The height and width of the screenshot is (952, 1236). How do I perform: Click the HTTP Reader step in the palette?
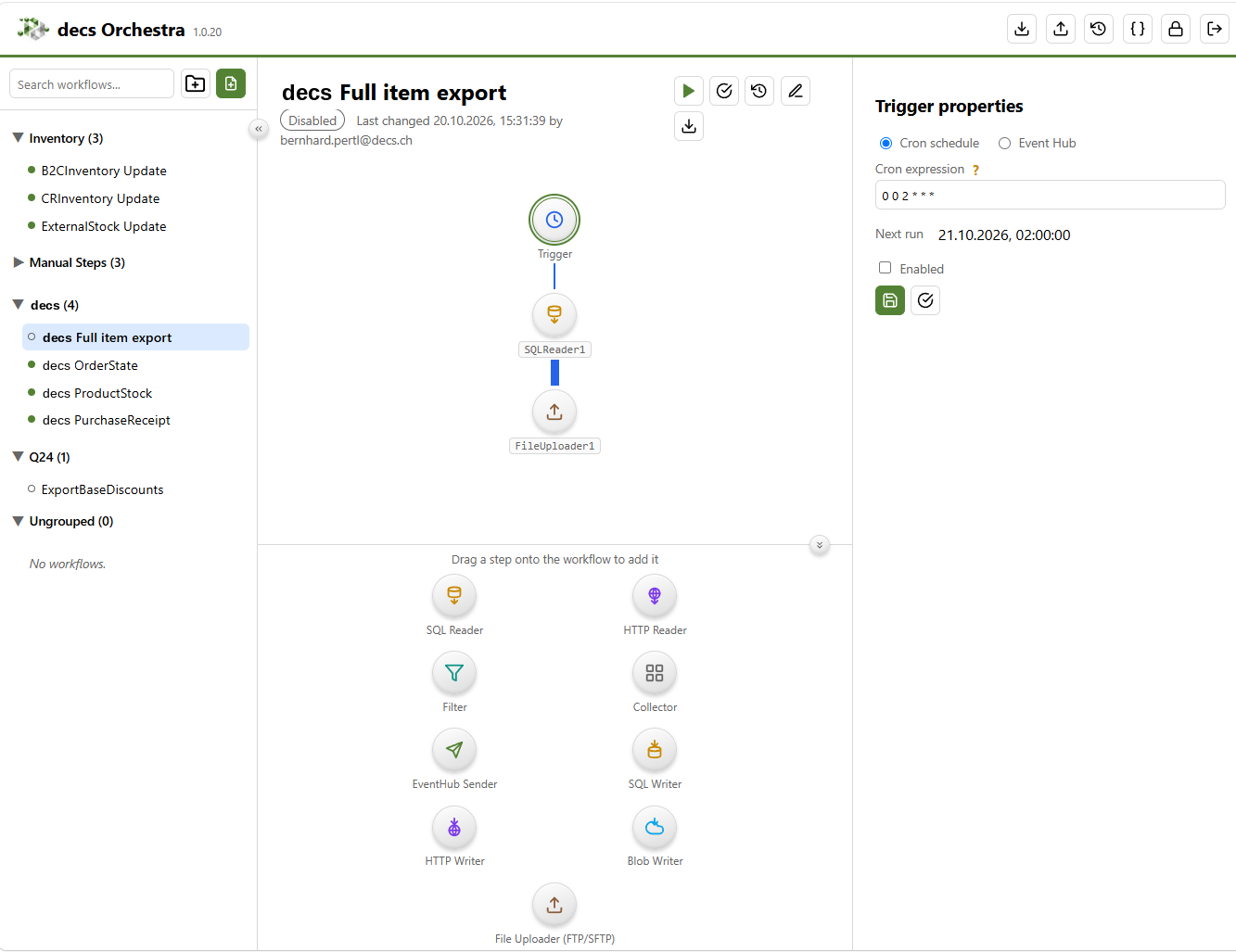click(x=655, y=595)
